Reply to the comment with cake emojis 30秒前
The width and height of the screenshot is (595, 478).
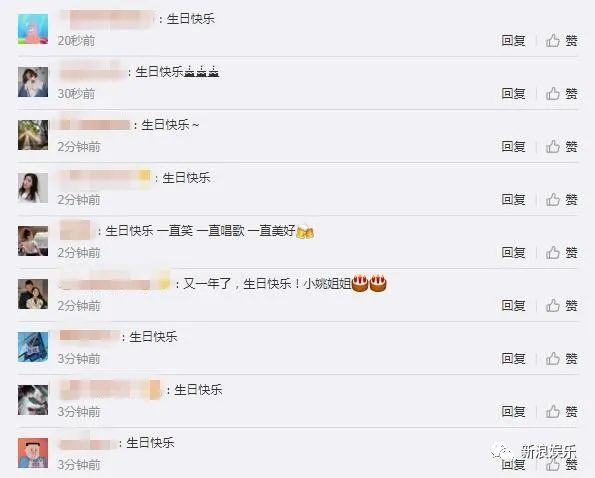[x=513, y=94]
